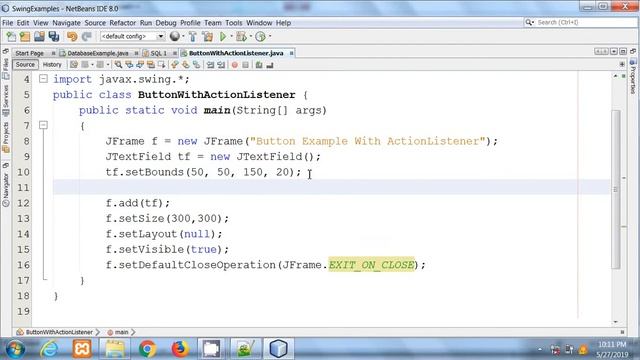Click the Next Bookmark icon

(x=185, y=64)
